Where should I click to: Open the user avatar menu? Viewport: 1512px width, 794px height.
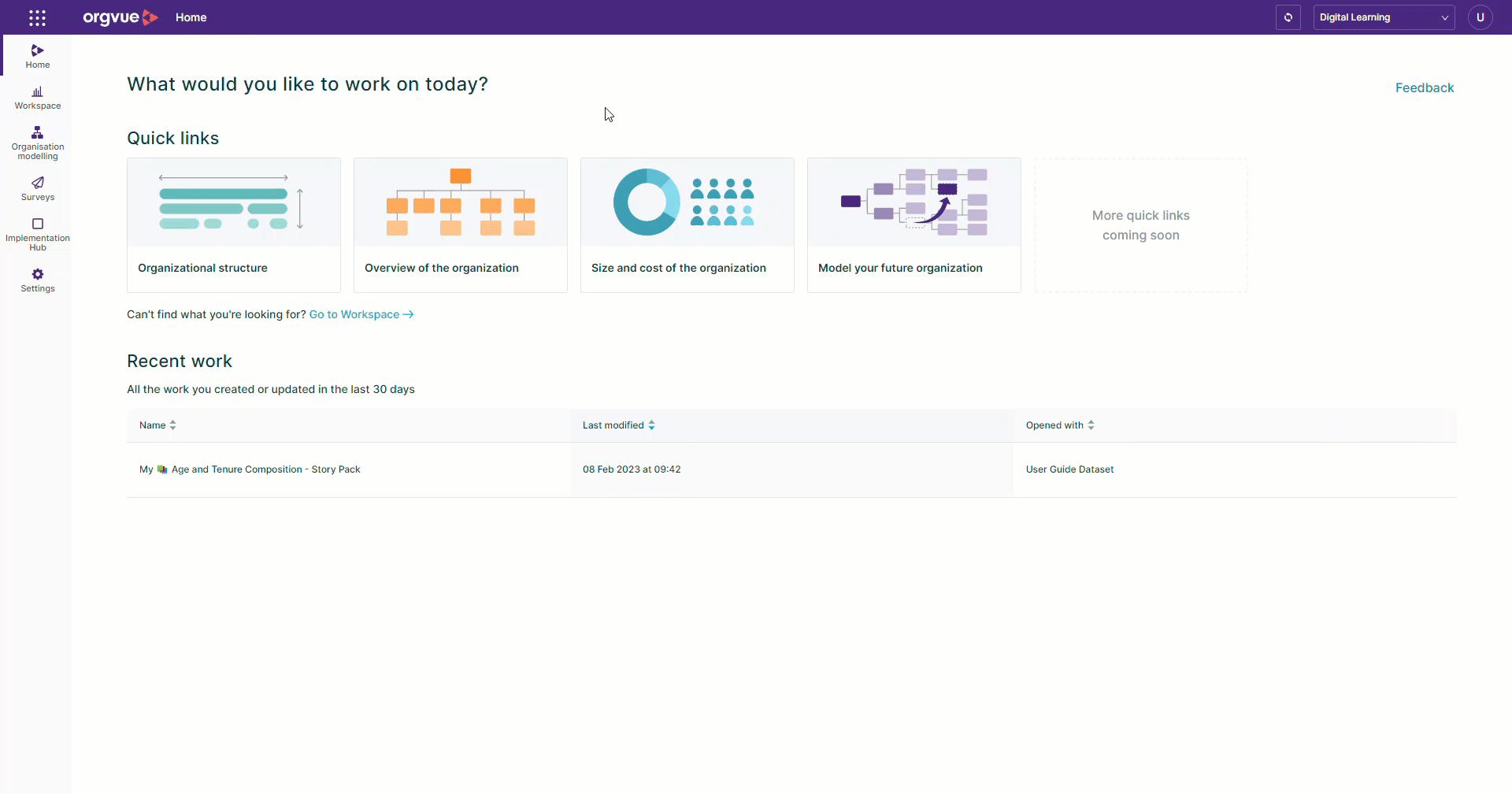pyautogui.click(x=1480, y=17)
